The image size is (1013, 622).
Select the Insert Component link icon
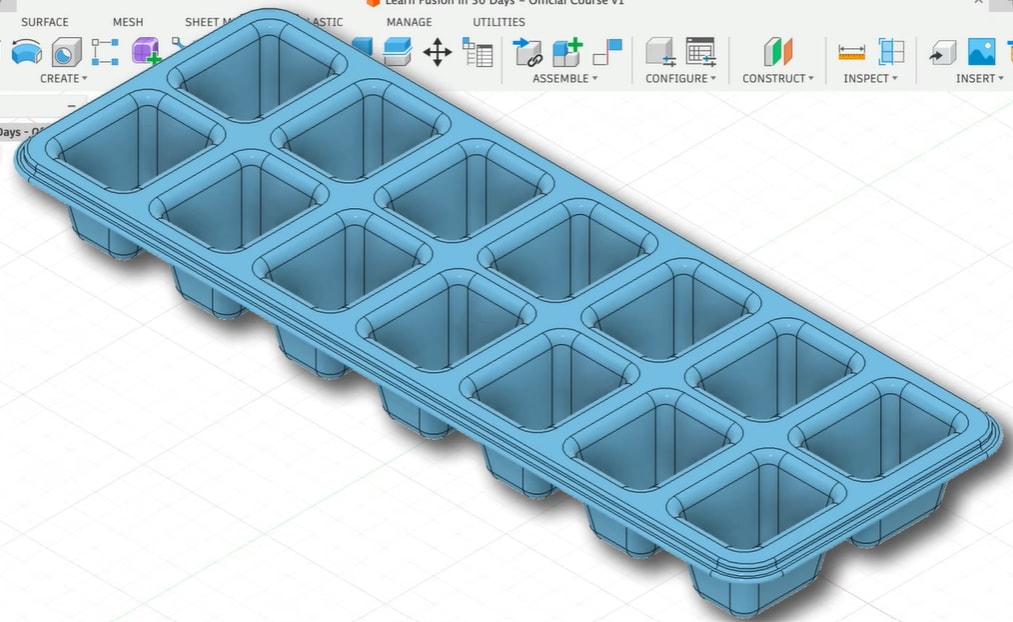coord(528,52)
